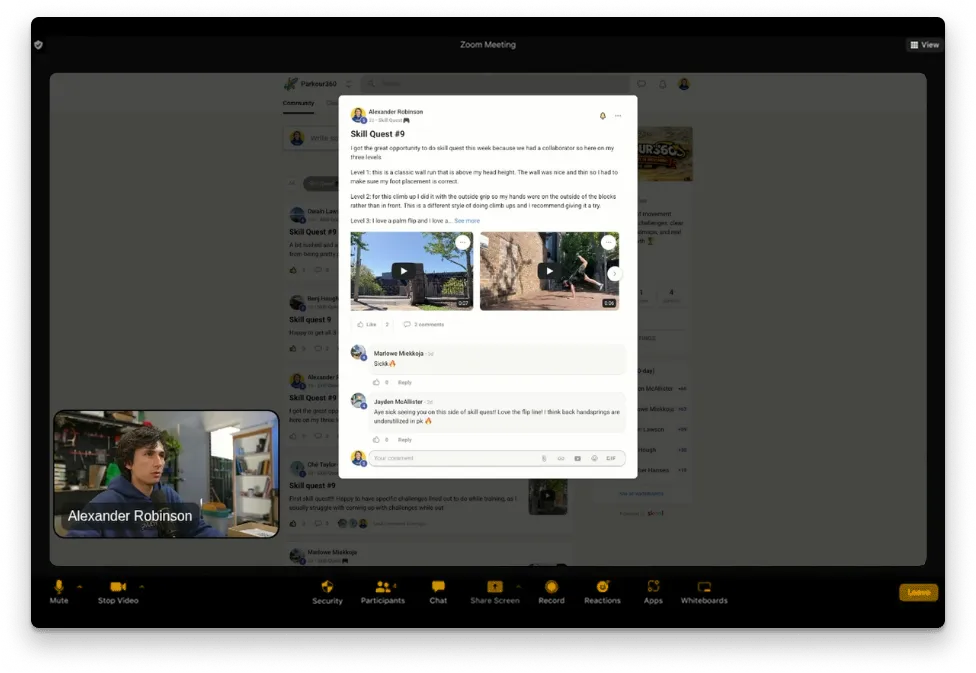The height and width of the screenshot is (673, 976).
Task: Like the Skill Quest #9 post
Action: coord(367,324)
